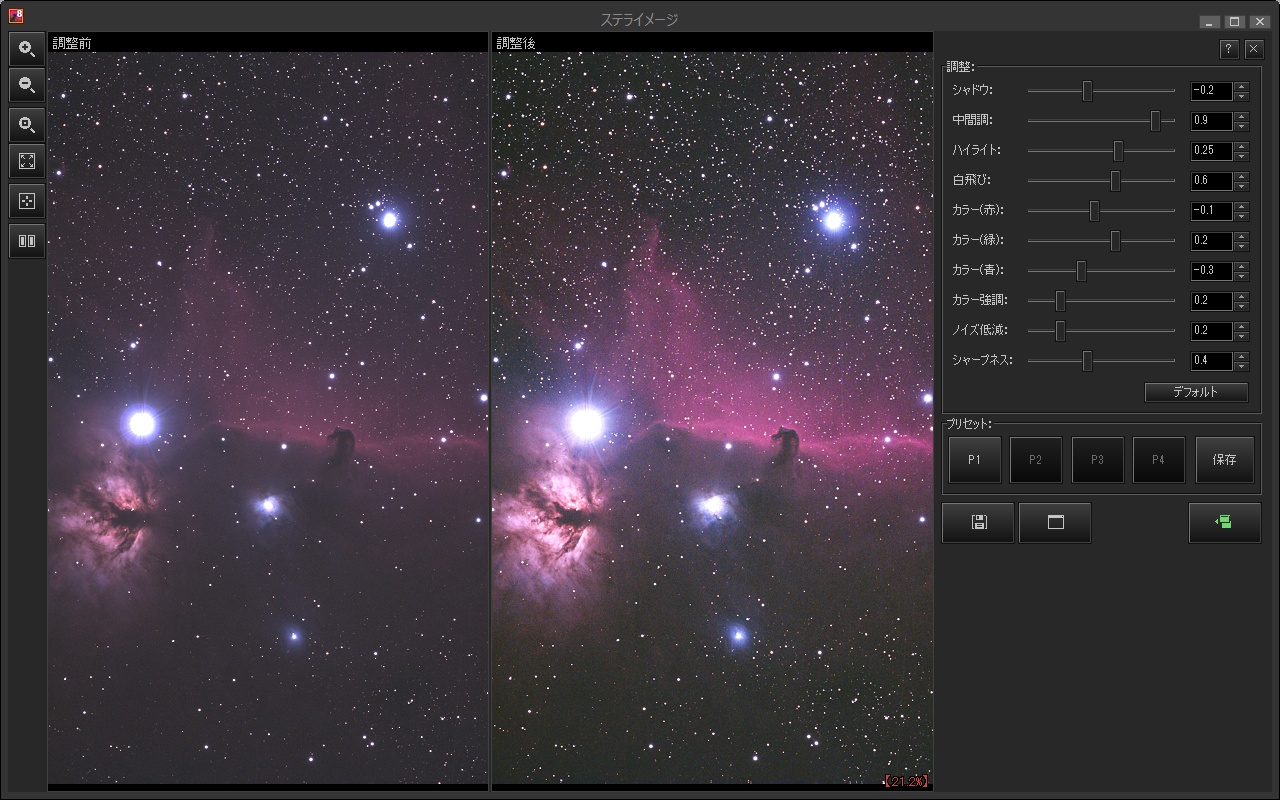1280x800 pixels.
Task: Click the window icon beside the save icon
Action: [1055, 522]
